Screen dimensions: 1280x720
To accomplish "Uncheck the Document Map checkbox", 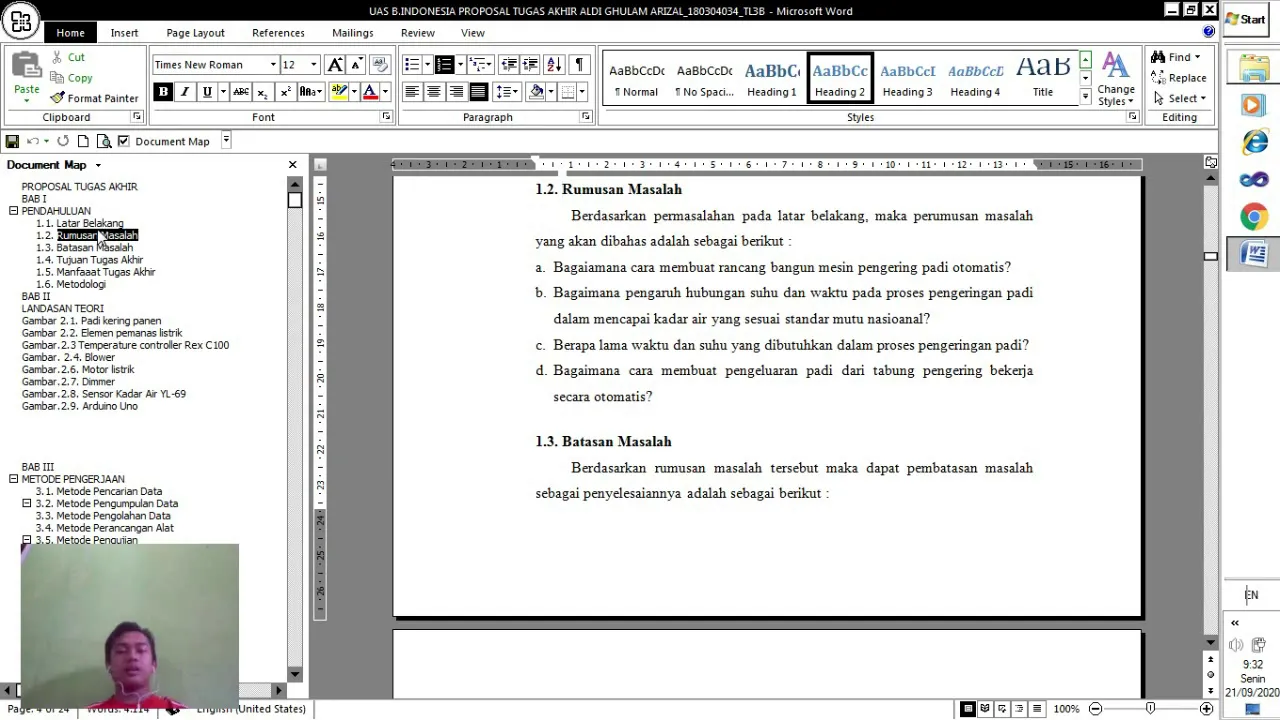I will coord(123,141).
